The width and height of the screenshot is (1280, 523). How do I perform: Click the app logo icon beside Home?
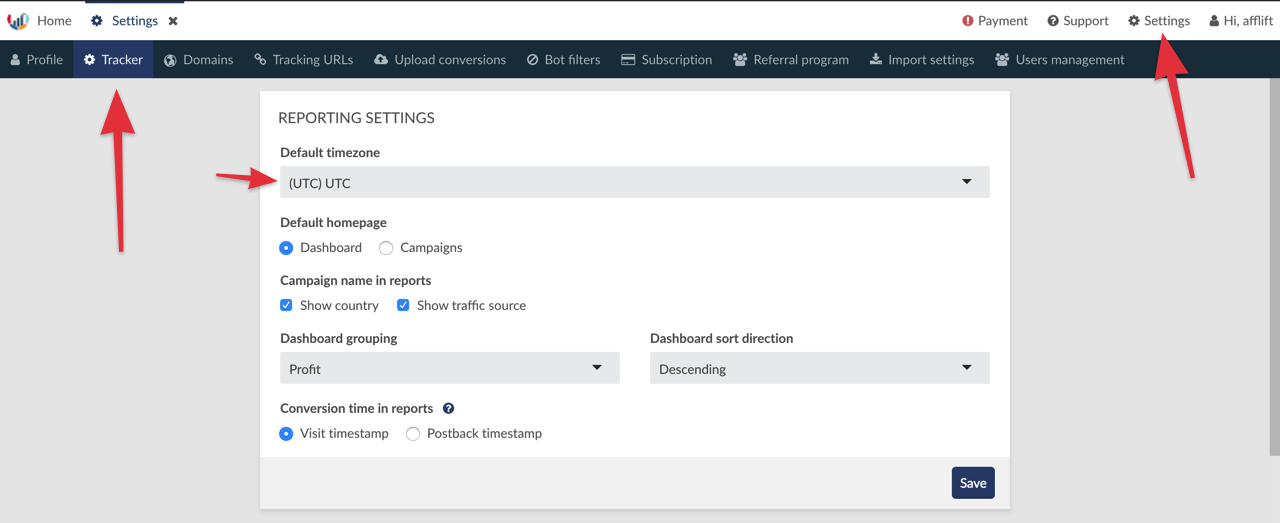[18, 20]
